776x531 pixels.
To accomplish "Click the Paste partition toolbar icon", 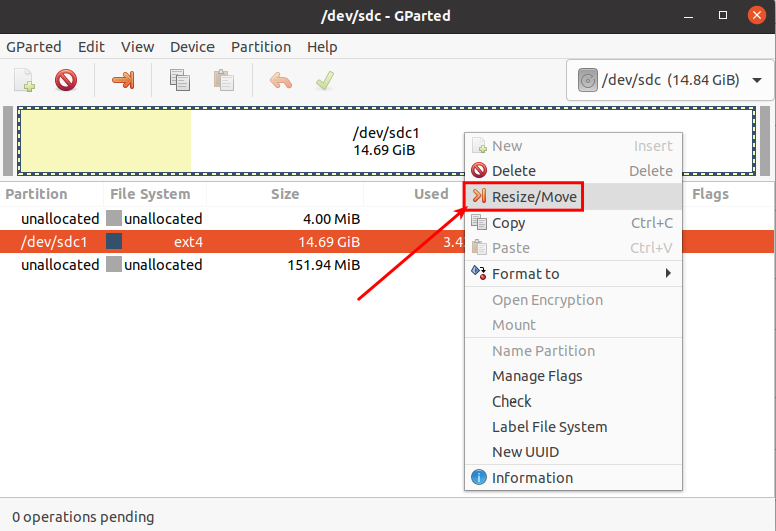I will [224, 80].
